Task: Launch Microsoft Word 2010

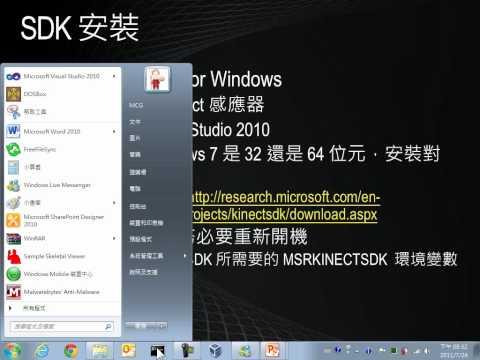Action: click(x=62, y=131)
